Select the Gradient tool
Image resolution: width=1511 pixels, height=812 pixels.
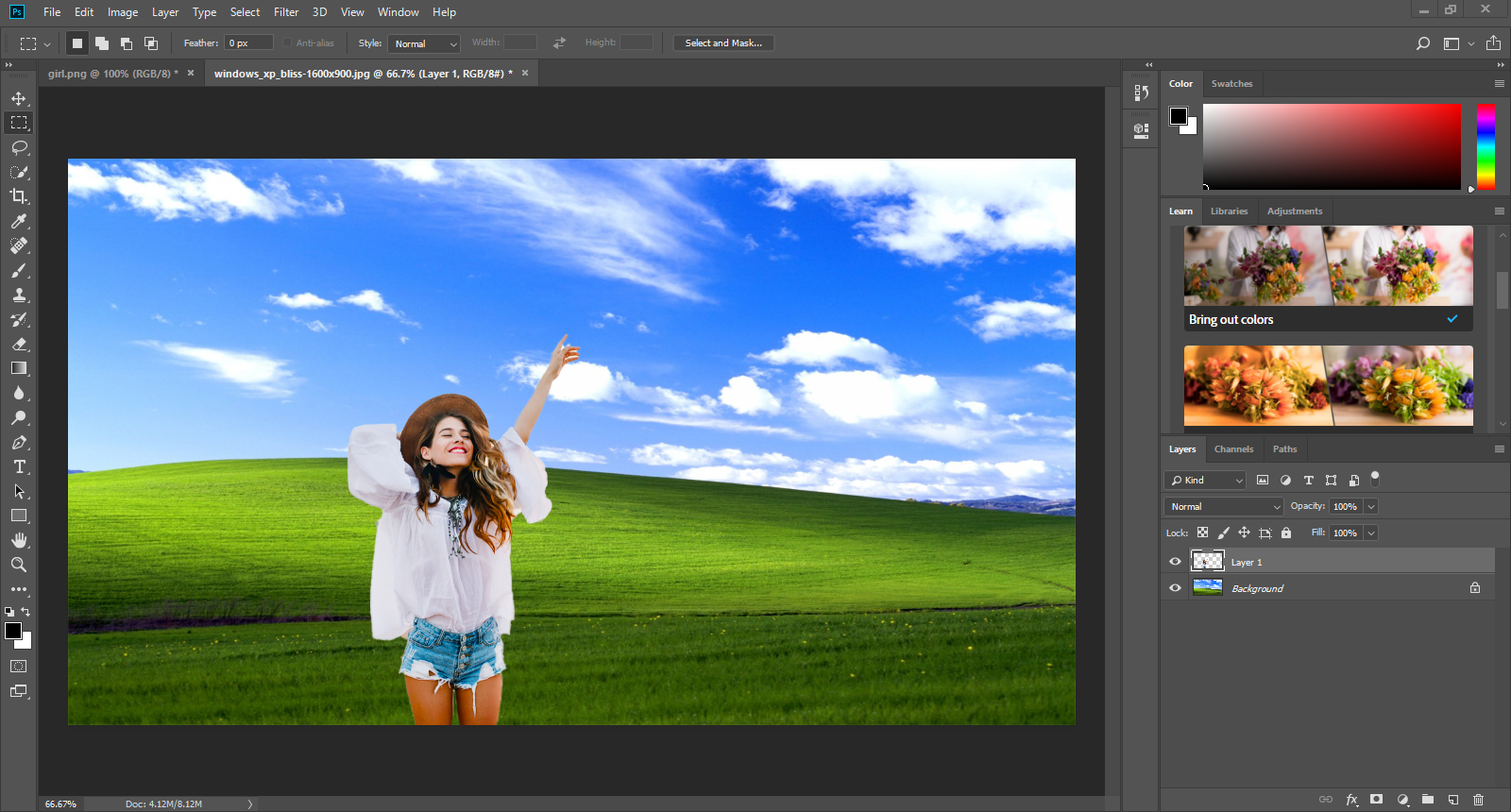(19, 368)
